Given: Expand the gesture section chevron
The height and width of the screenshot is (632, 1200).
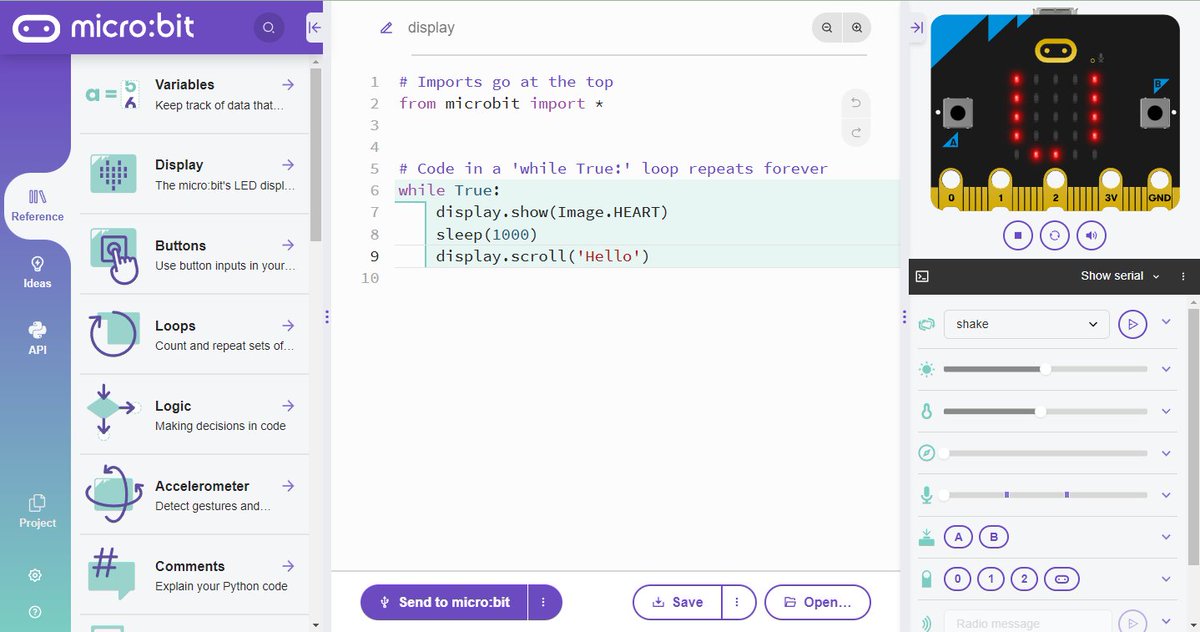Looking at the screenshot, I should (x=1166, y=322).
